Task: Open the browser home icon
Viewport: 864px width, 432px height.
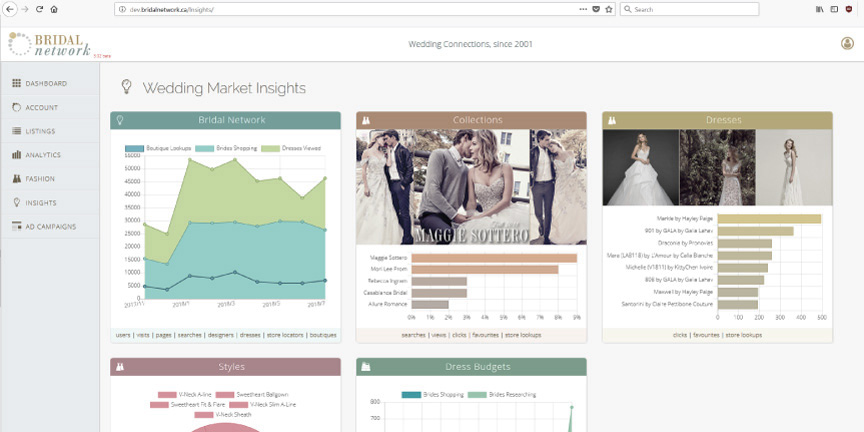Action: pos(54,9)
